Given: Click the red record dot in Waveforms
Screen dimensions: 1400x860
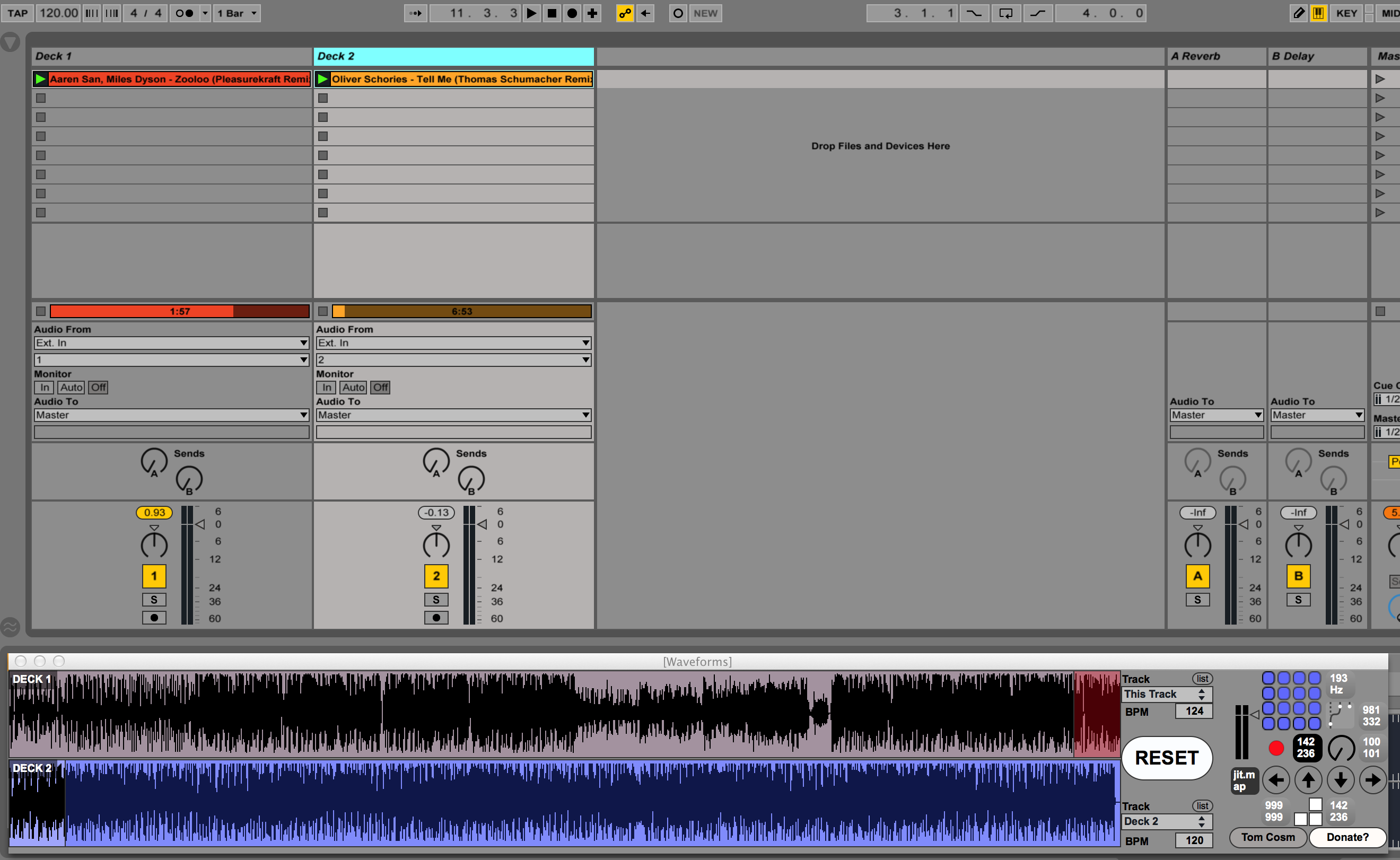Looking at the screenshot, I should 1276,748.
